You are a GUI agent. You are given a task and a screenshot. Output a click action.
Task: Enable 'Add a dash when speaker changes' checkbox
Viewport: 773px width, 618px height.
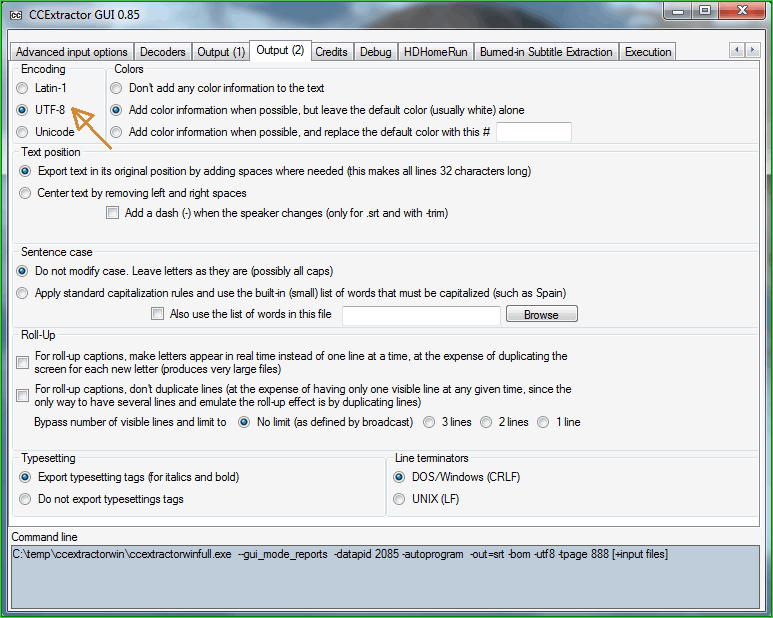pyautogui.click(x=113, y=213)
